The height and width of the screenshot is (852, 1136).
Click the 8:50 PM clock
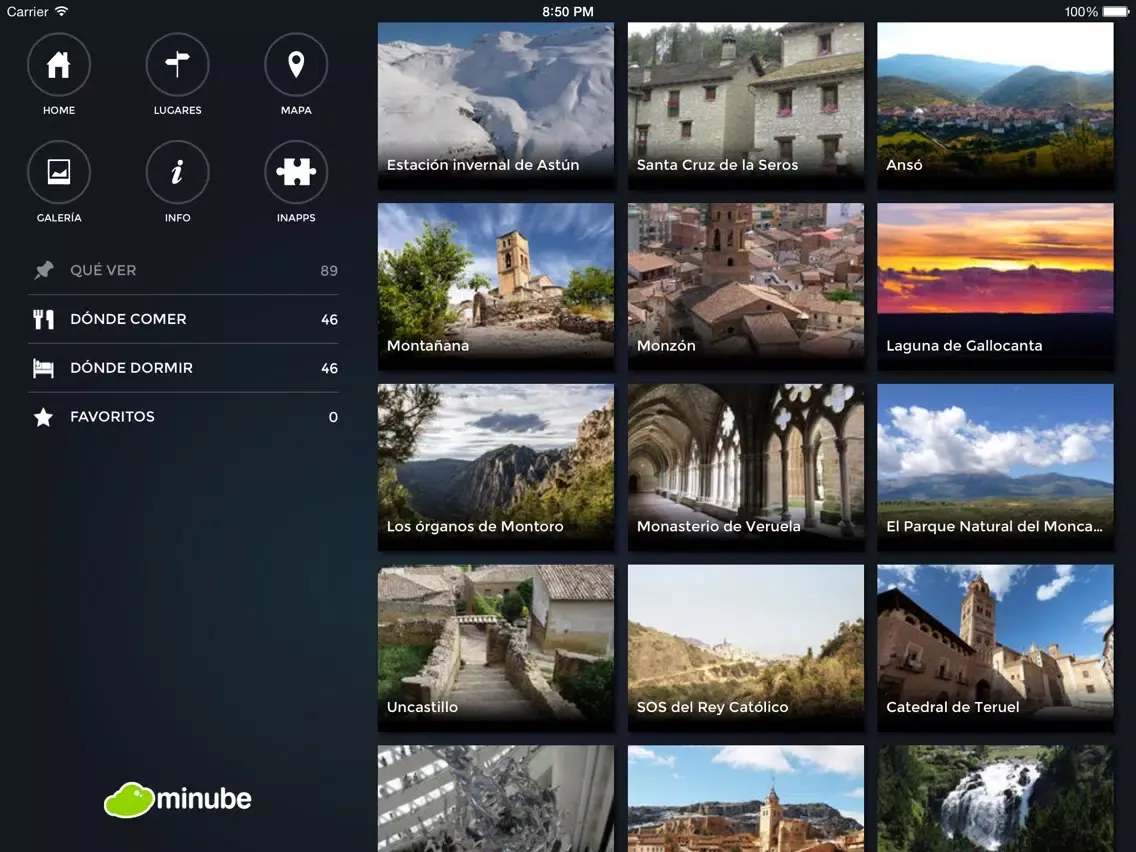[x=568, y=12]
